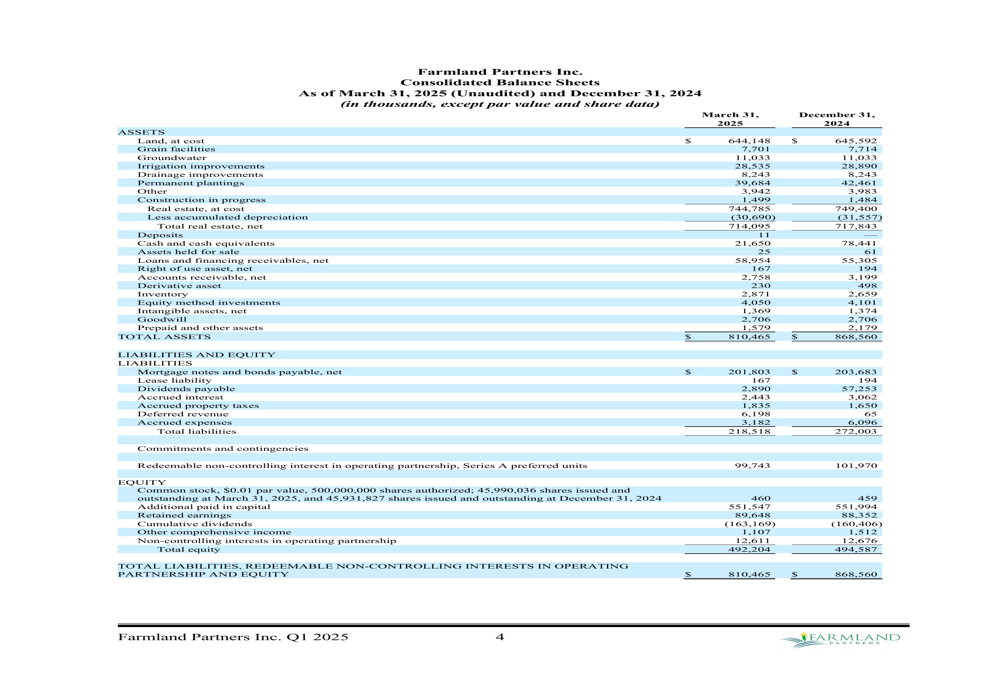
Task: Click the "Goodwill" row label
Action: point(162,319)
